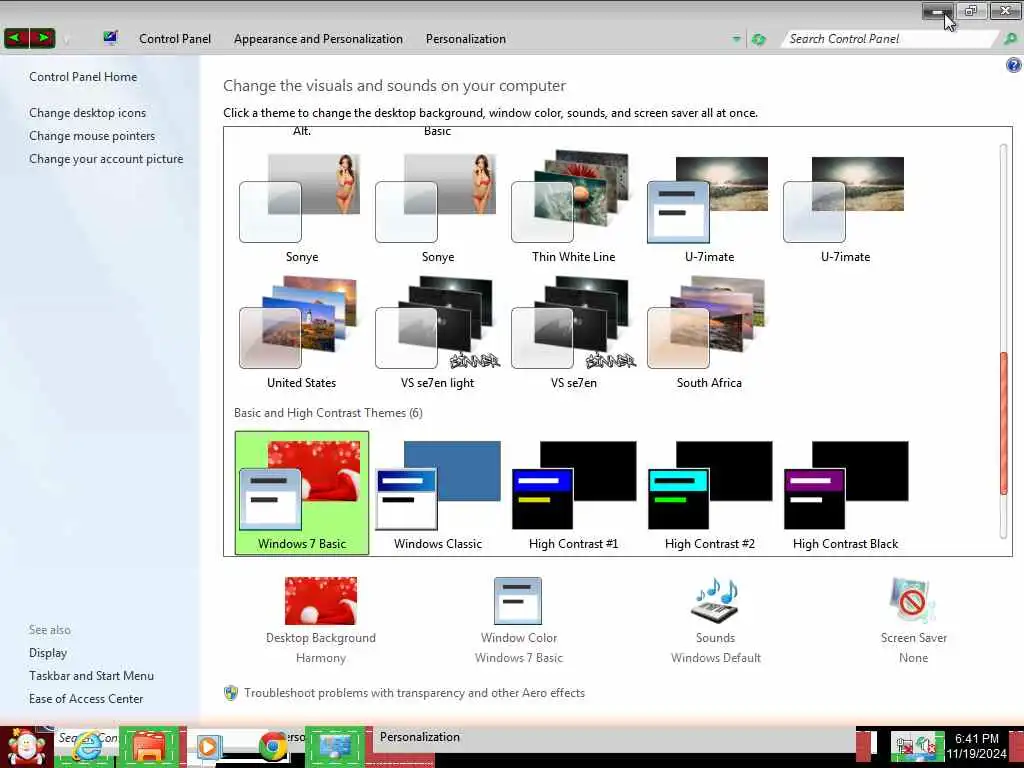The image size is (1024, 768).
Task: Select the Windows 7 Basic theme
Action: click(302, 493)
